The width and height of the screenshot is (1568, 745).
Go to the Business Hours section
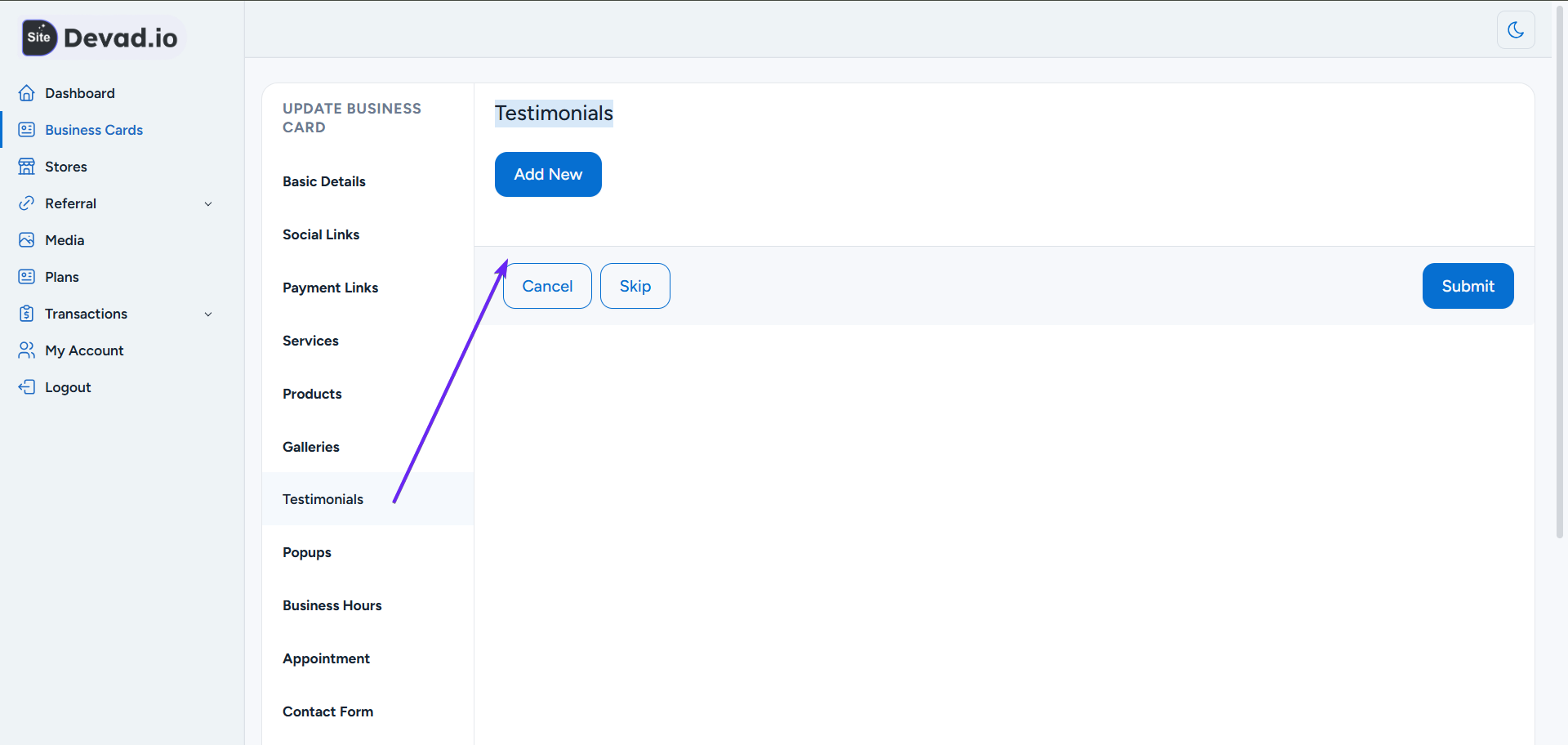(332, 605)
